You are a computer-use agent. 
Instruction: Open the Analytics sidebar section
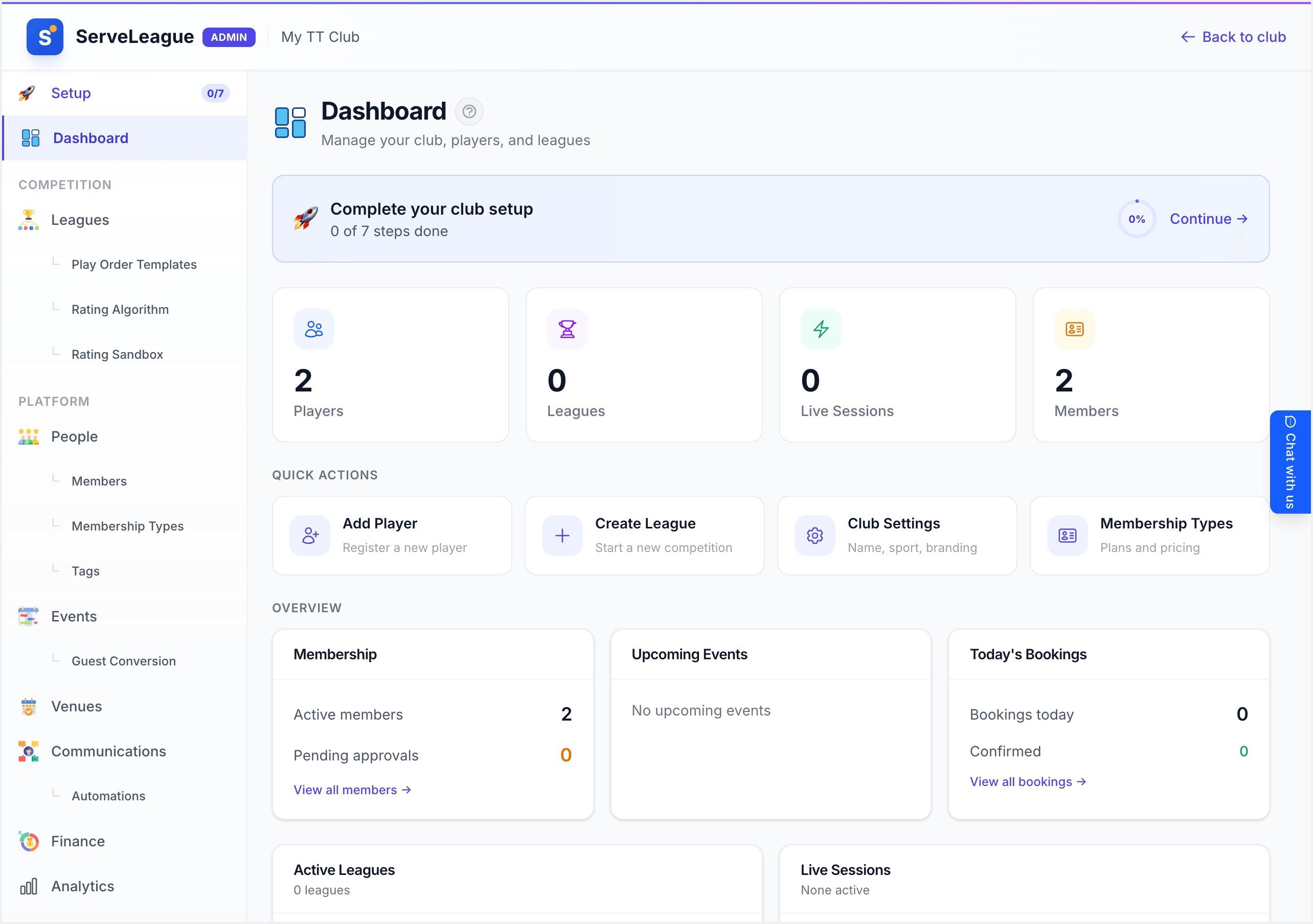(x=125, y=886)
